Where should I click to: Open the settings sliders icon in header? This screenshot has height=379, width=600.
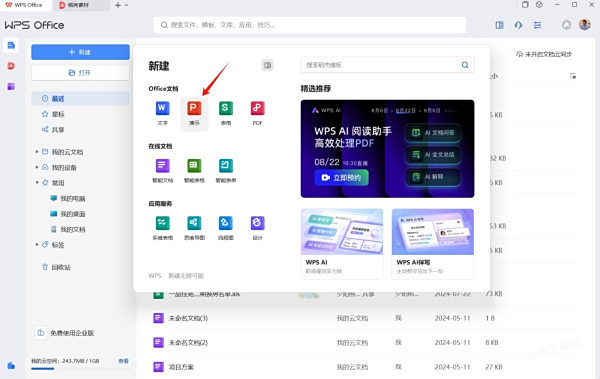(x=537, y=25)
